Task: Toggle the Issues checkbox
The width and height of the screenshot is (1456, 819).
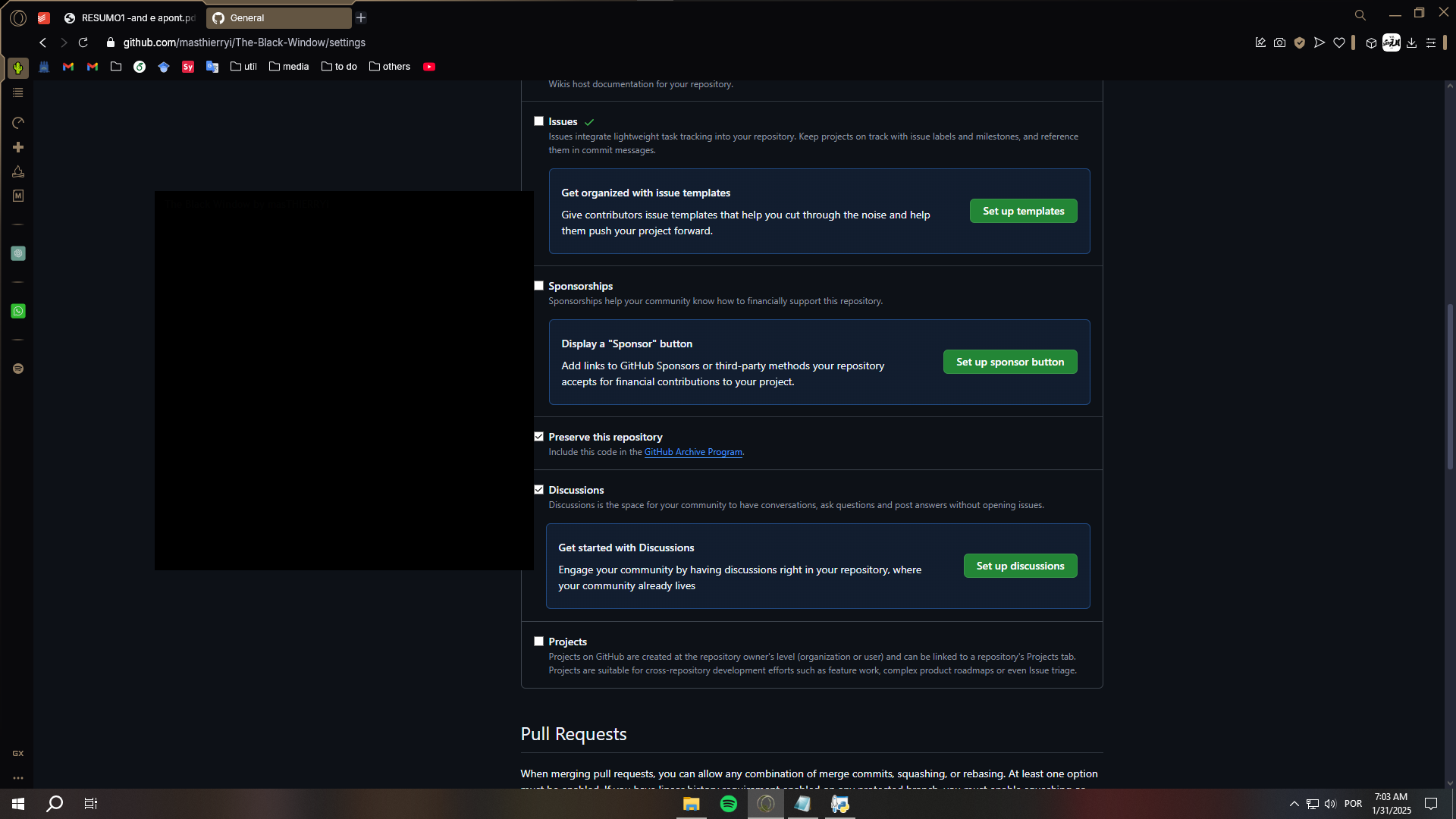Action: 538,121
